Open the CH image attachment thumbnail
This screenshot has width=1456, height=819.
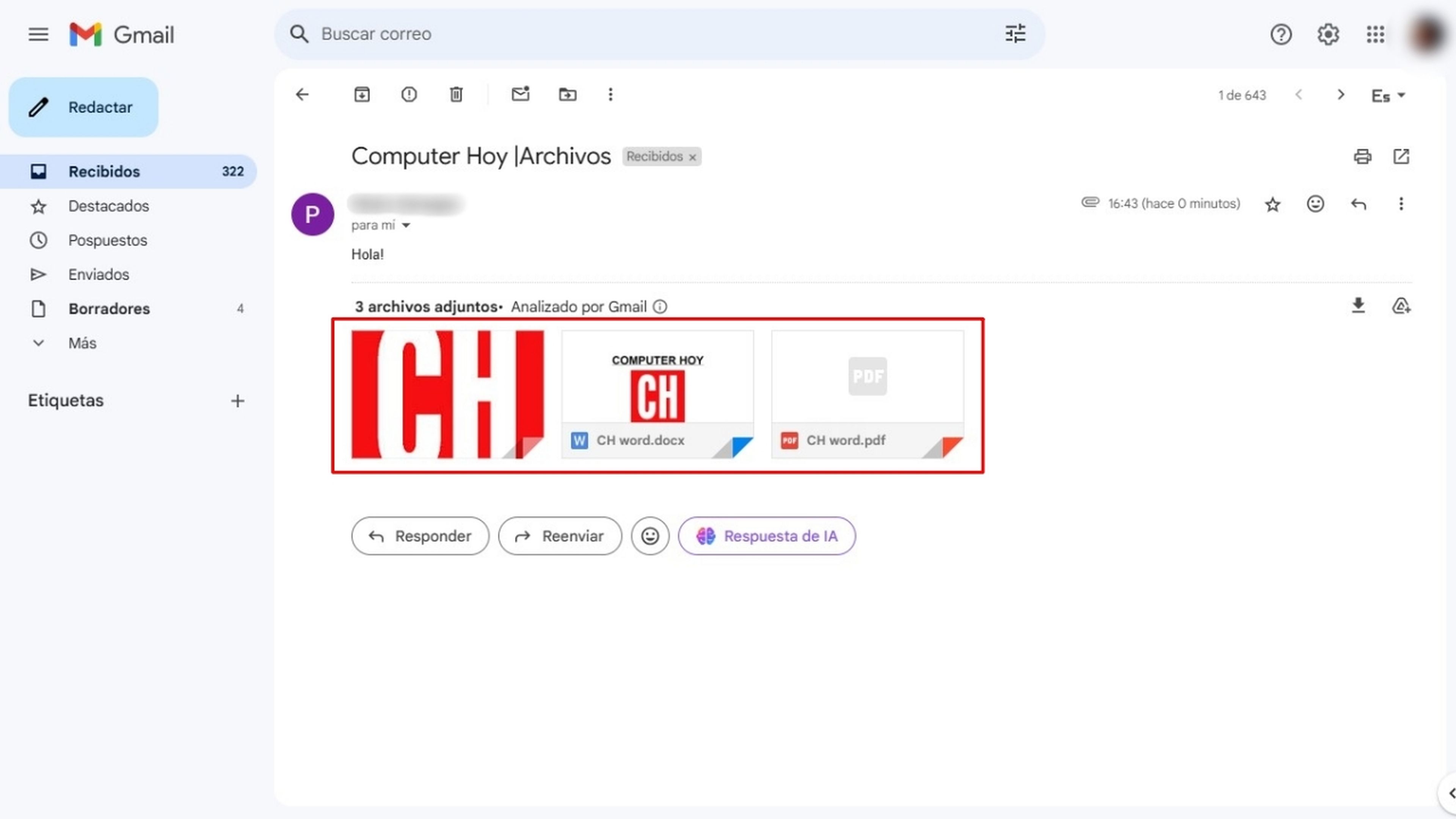tap(448, 394)
